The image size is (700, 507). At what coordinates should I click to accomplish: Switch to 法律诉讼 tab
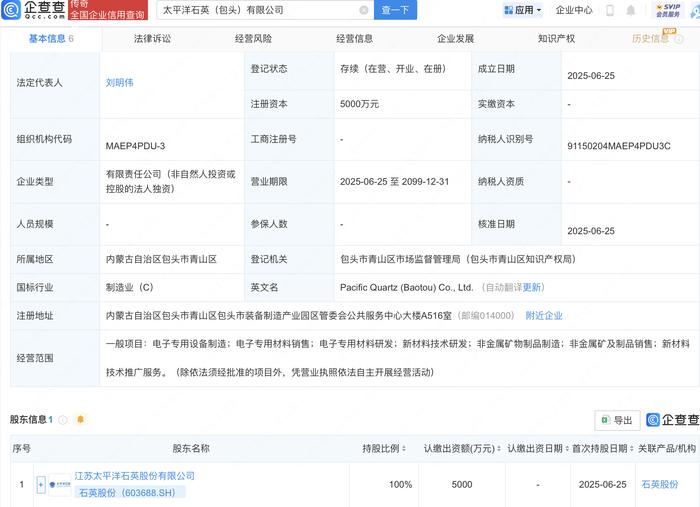coord(152,39)
